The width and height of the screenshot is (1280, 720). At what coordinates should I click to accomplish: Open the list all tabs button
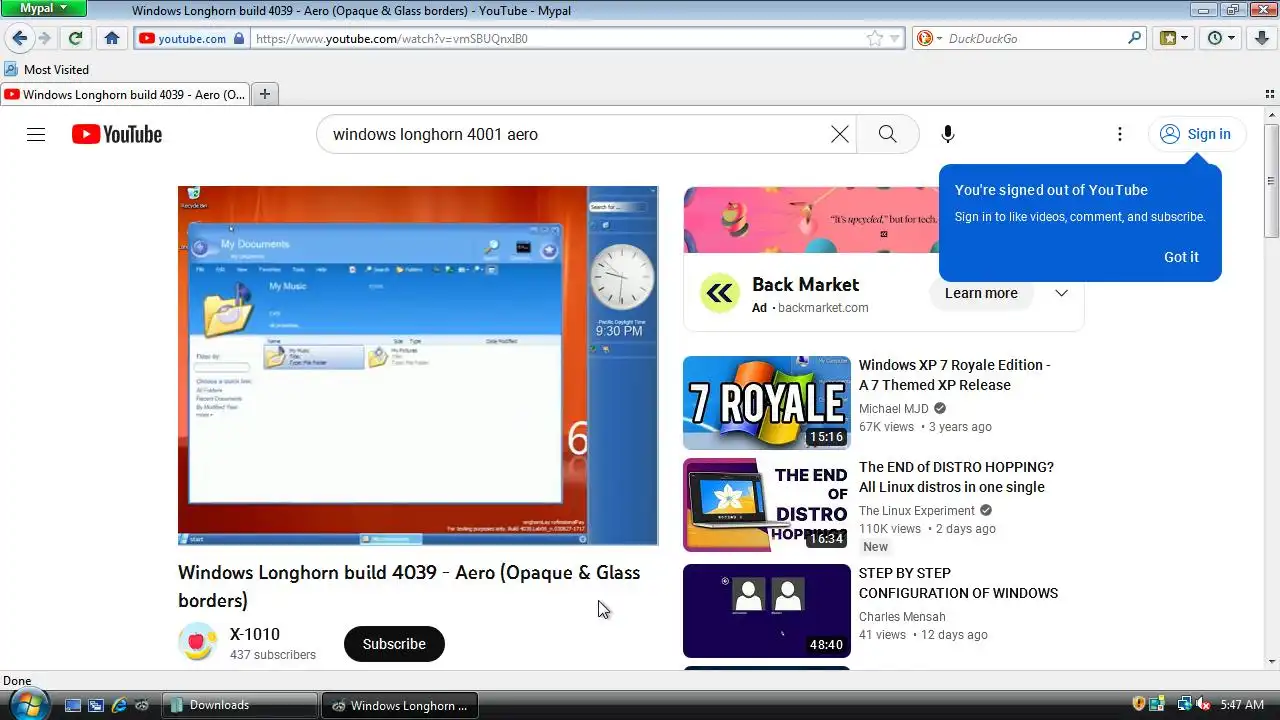point(1270,94)
